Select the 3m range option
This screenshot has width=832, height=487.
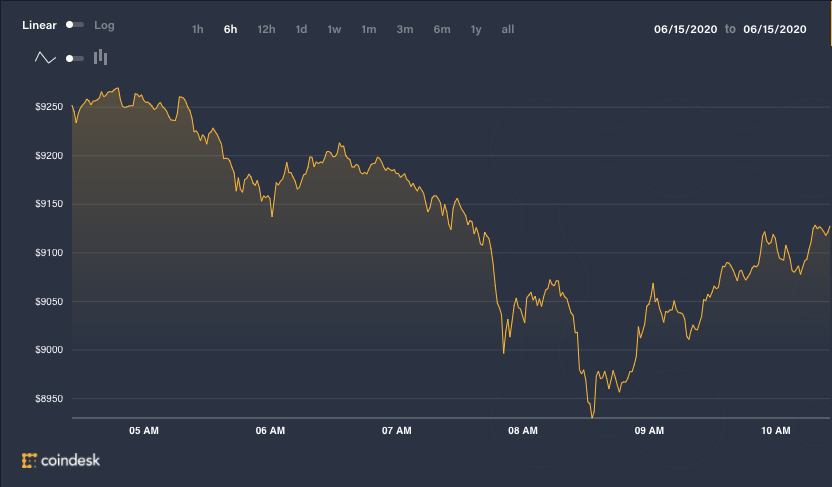[405, 29]
